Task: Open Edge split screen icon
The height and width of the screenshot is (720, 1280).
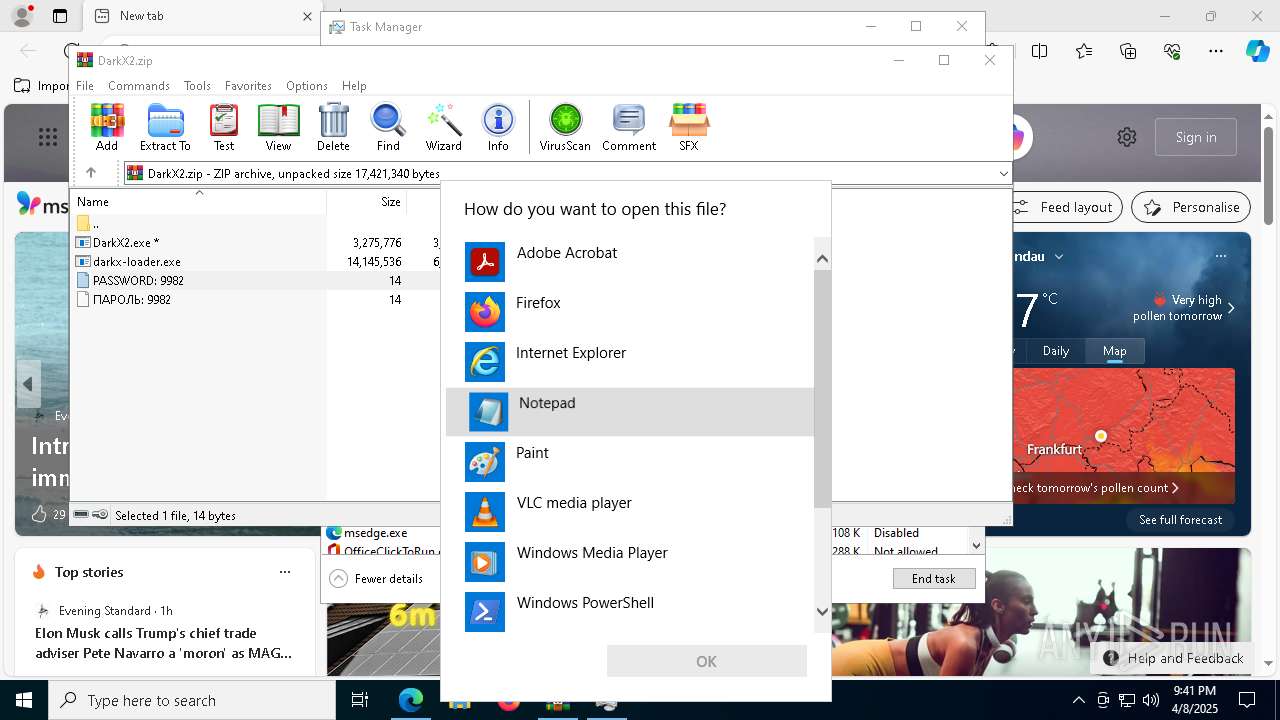Action: click(1040, 51)
